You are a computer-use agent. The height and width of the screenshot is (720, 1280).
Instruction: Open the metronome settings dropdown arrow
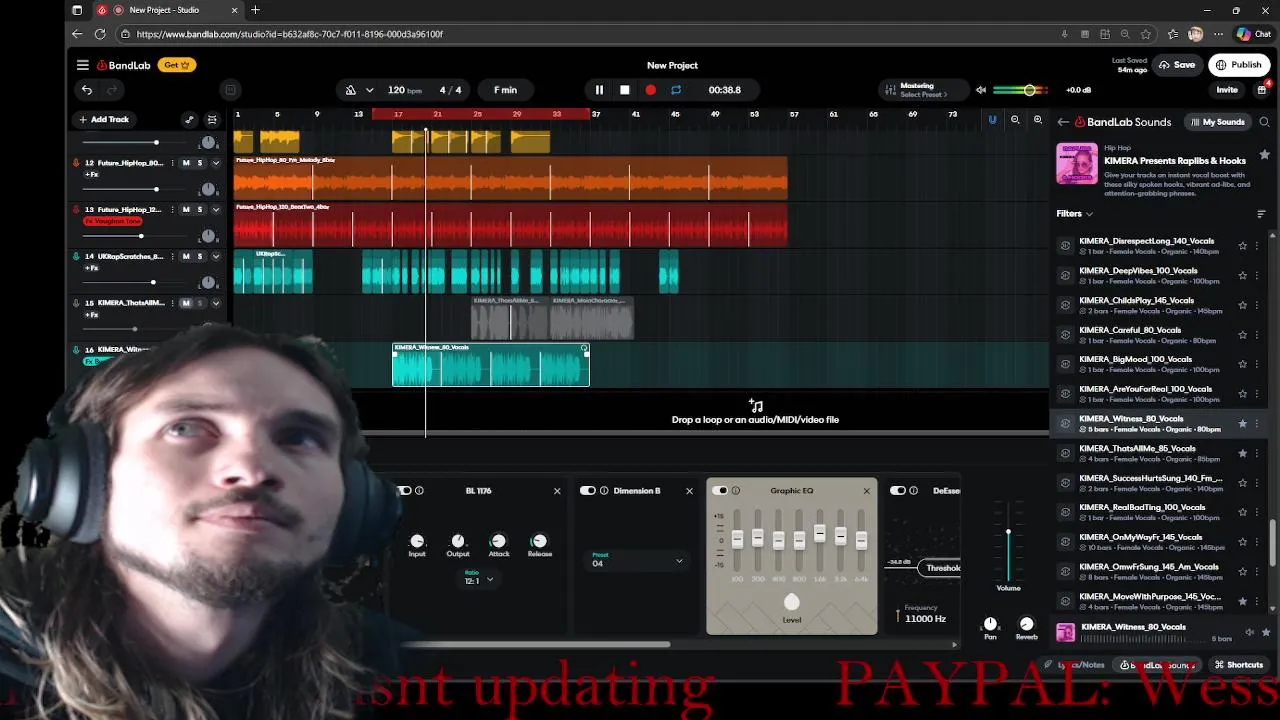pos(369,90)
